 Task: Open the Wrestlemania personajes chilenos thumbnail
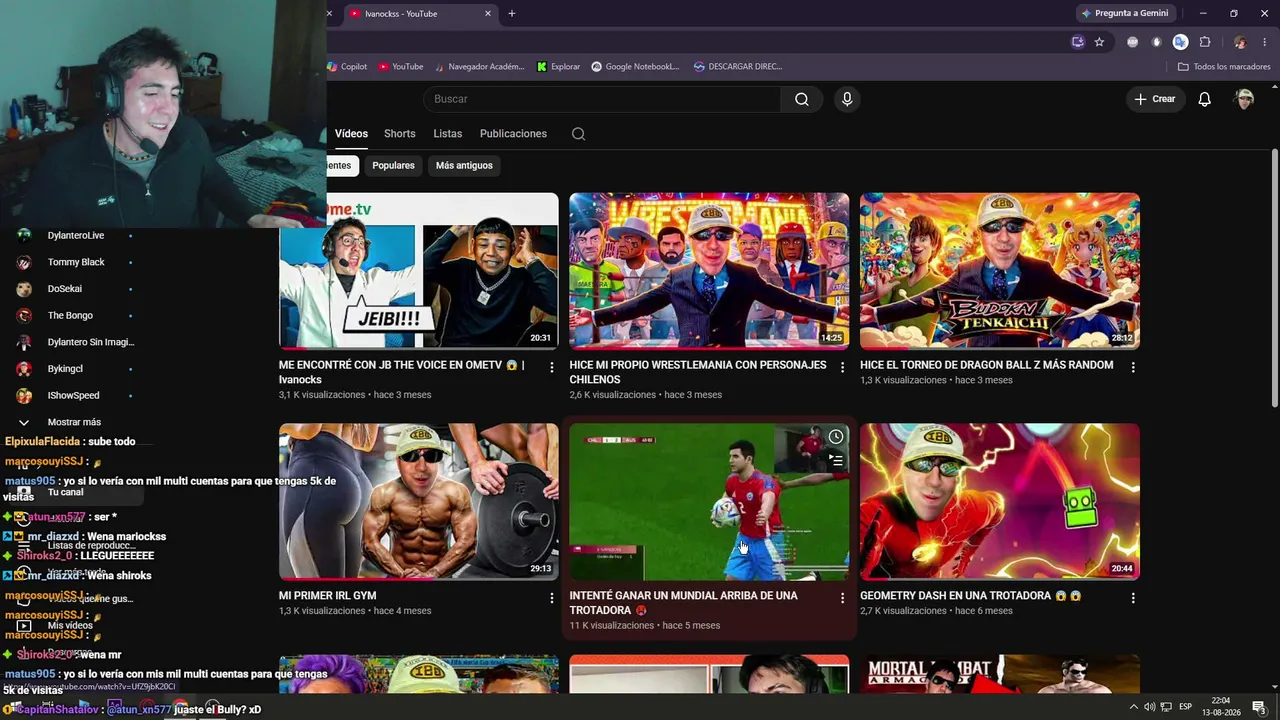709,270
